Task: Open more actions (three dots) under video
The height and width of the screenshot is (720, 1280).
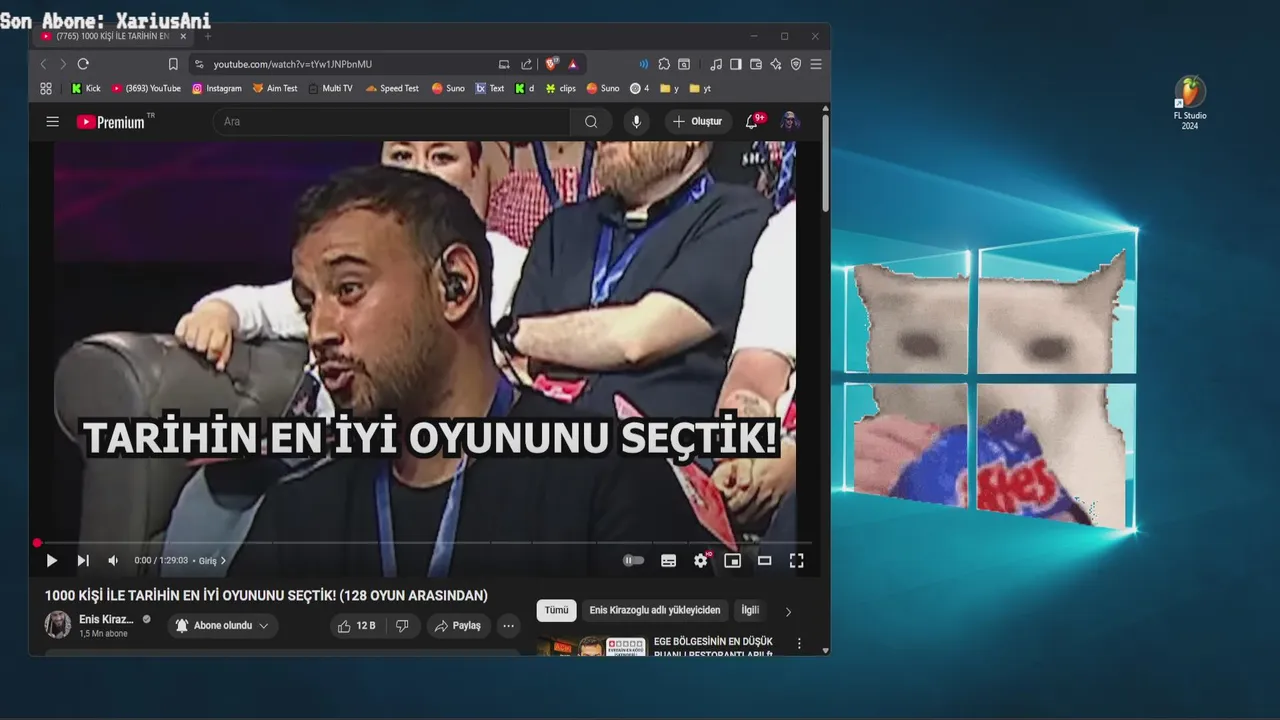Action: (x=508, y=626)
